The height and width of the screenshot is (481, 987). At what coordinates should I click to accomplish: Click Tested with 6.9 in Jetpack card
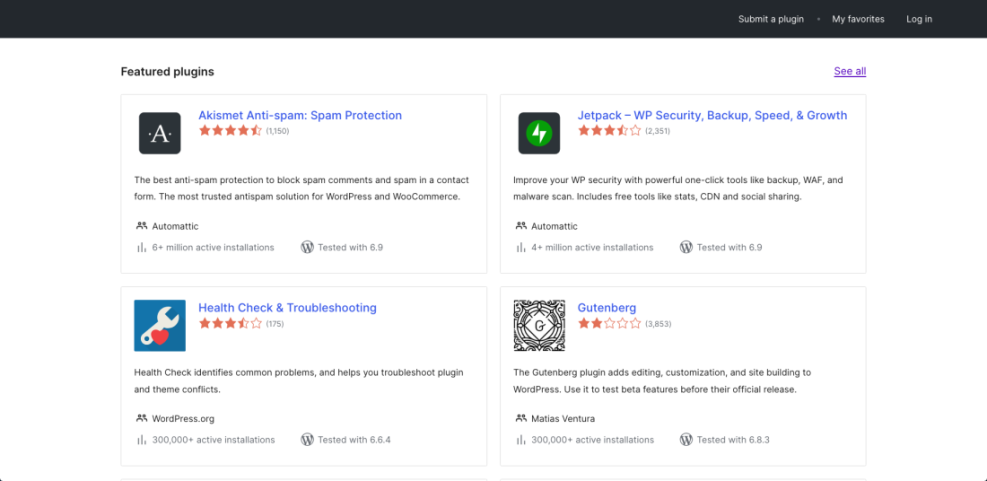[x=729, y=247]
